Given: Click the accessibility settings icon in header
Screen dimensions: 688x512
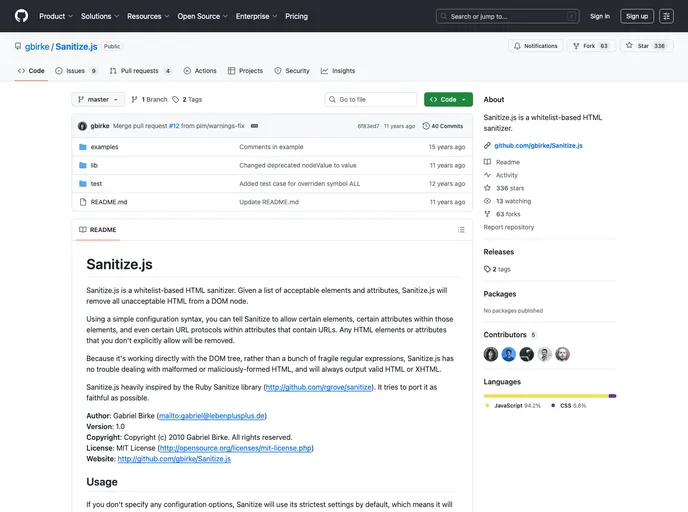Looking at the screenshot, I should (x=666, y=16).
